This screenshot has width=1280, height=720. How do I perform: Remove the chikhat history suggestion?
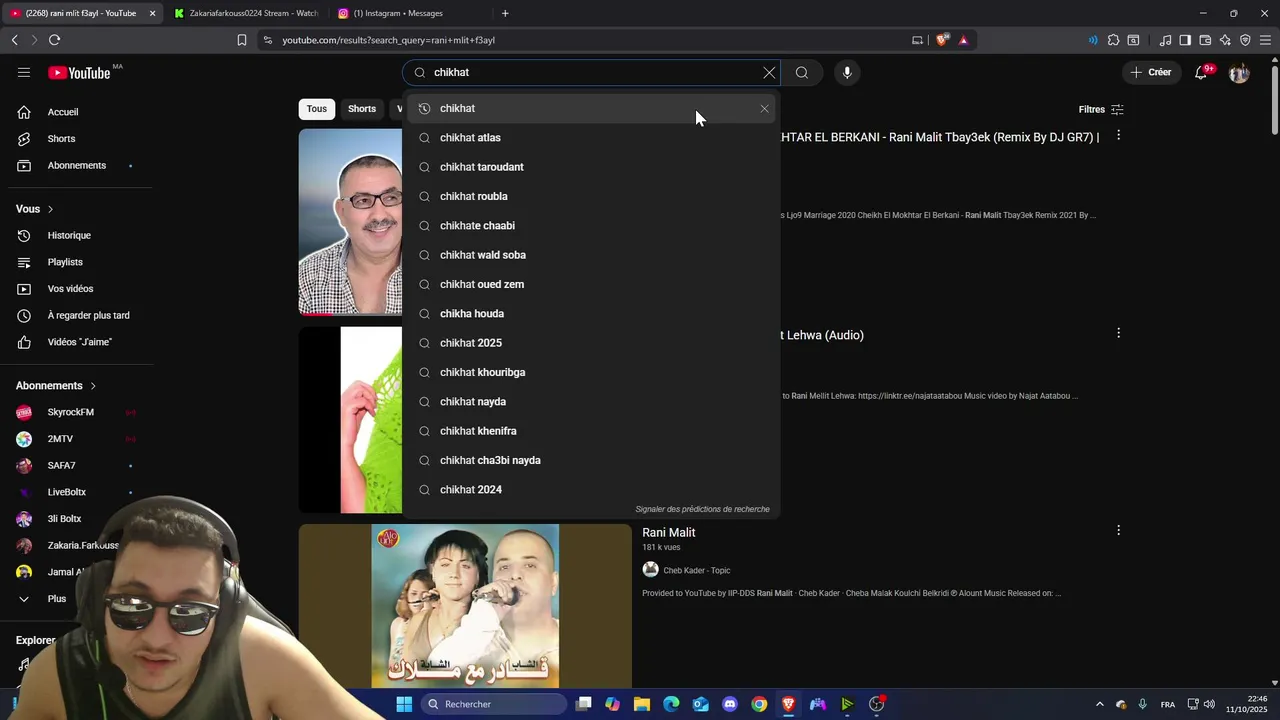[765, 108]
